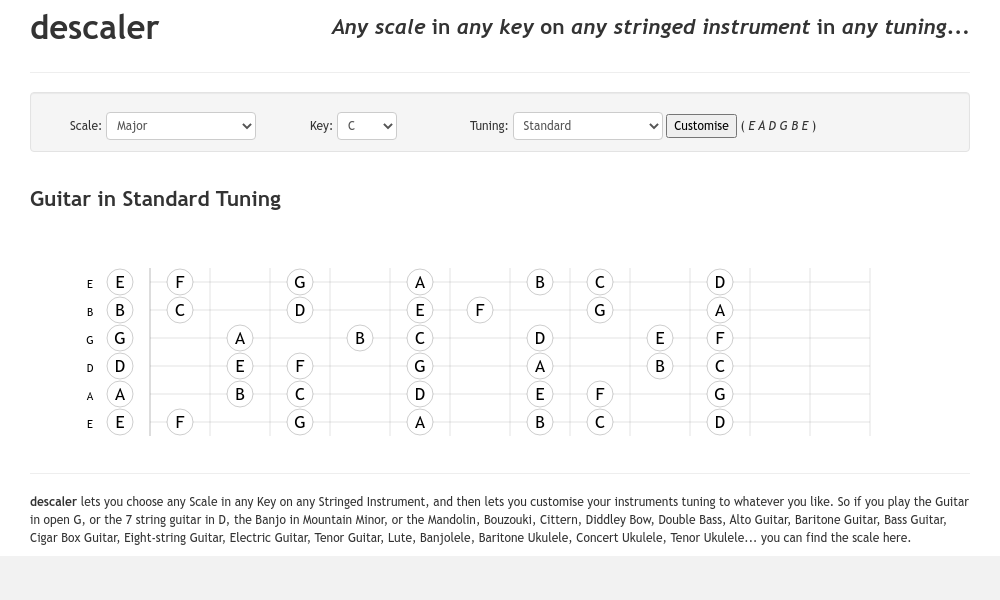Click the lone B note on the G string
The width and height of the screenshot is (1000, 600).
[x=360, y=338]
